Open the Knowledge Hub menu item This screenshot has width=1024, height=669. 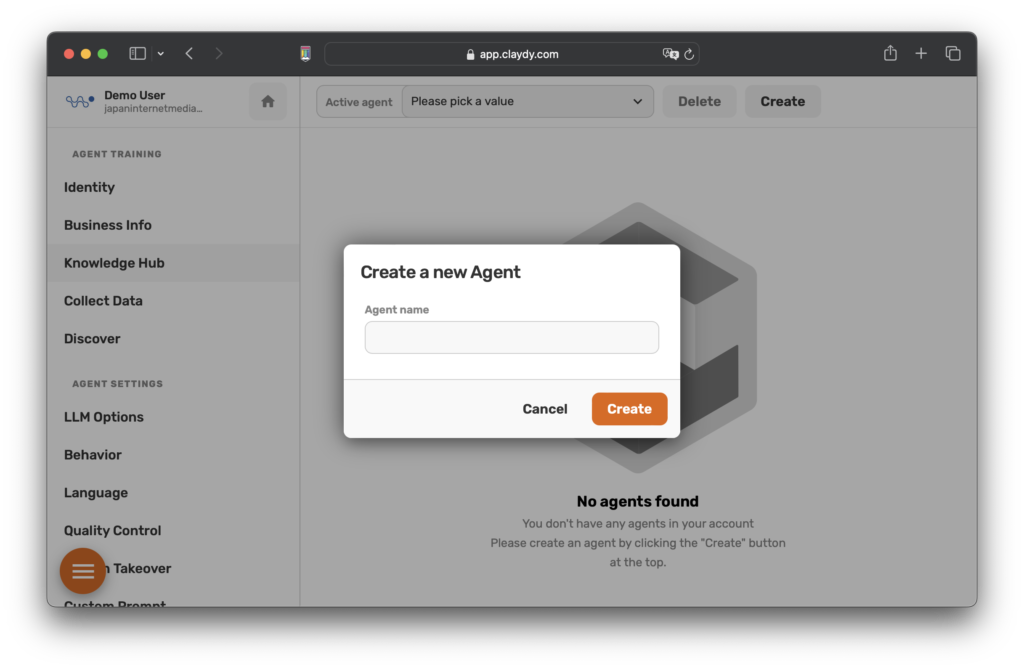coord(114,263)
